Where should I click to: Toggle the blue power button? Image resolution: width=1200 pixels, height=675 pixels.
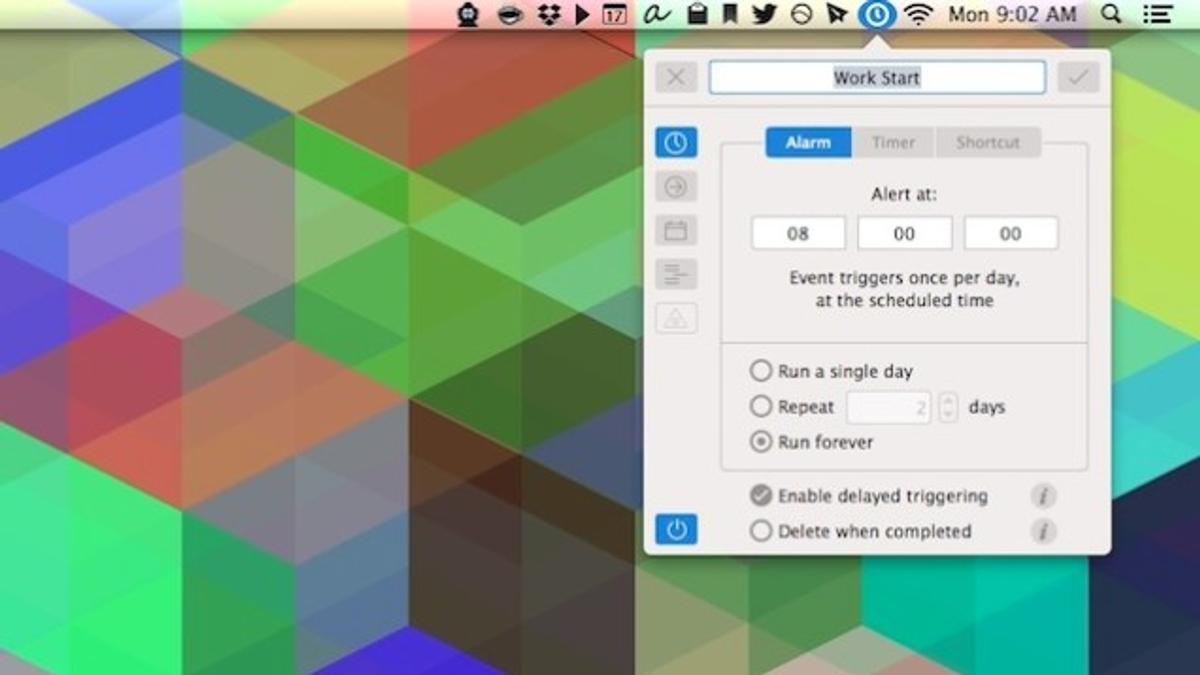[x=676, y=530]
